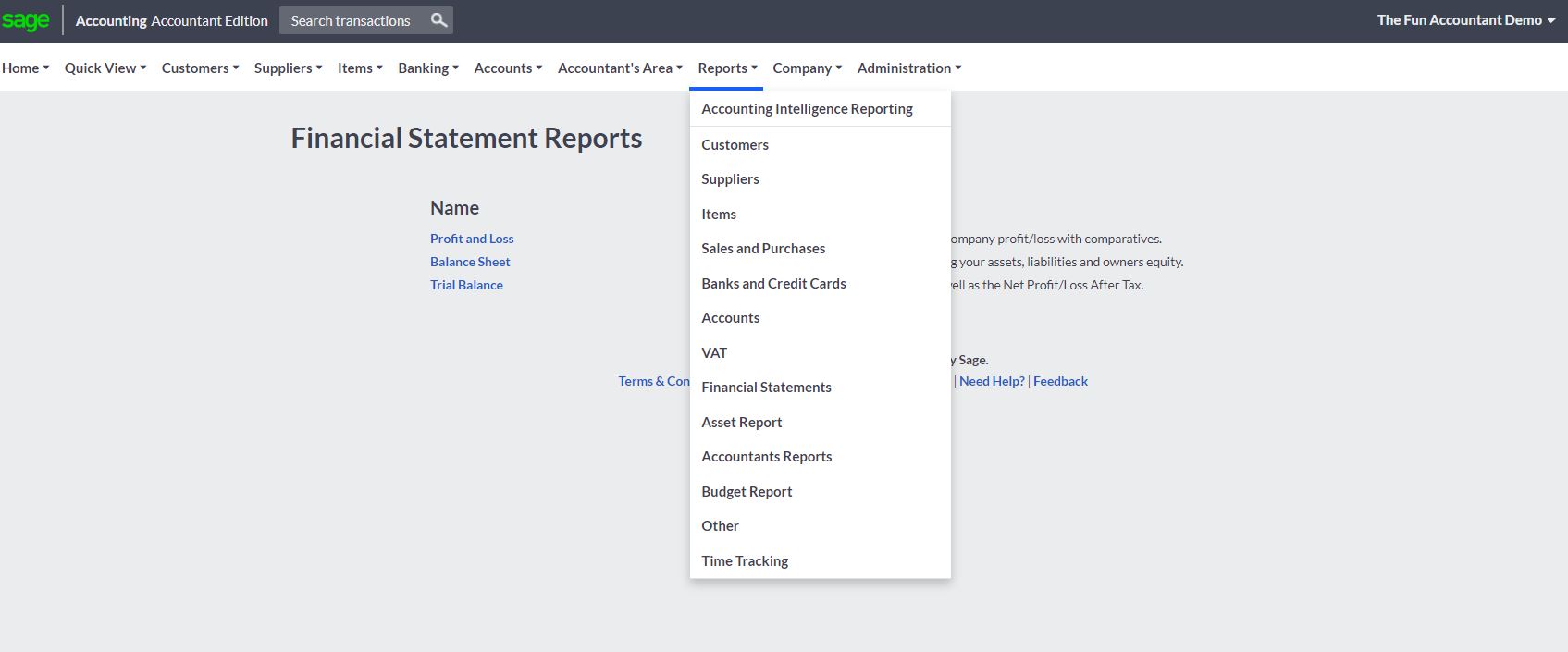Open the Company menu
This screenshot has height=652, width=1568.
pyautogui.click(x=807, y=68)
